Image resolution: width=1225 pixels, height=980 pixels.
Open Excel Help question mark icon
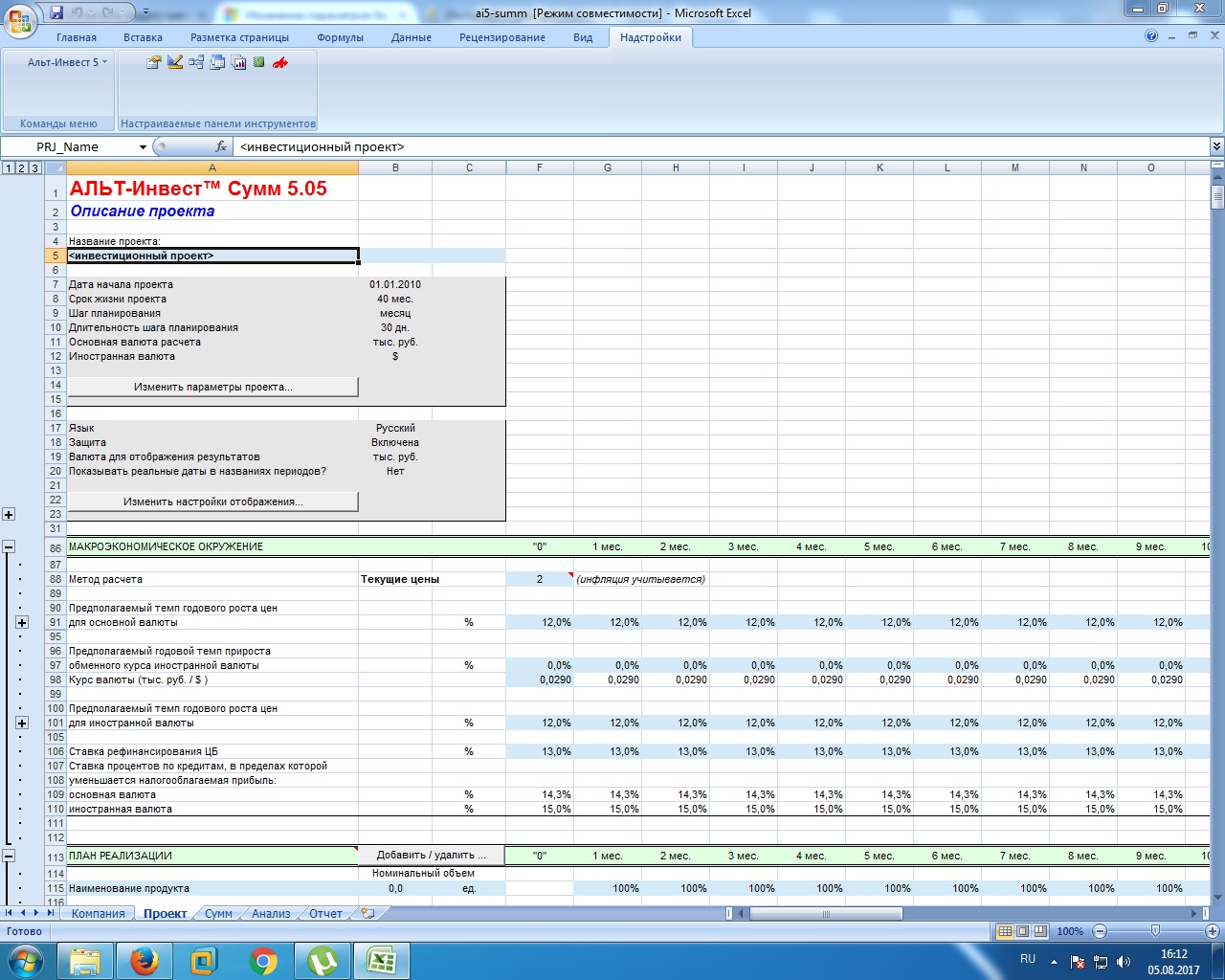1151,36
